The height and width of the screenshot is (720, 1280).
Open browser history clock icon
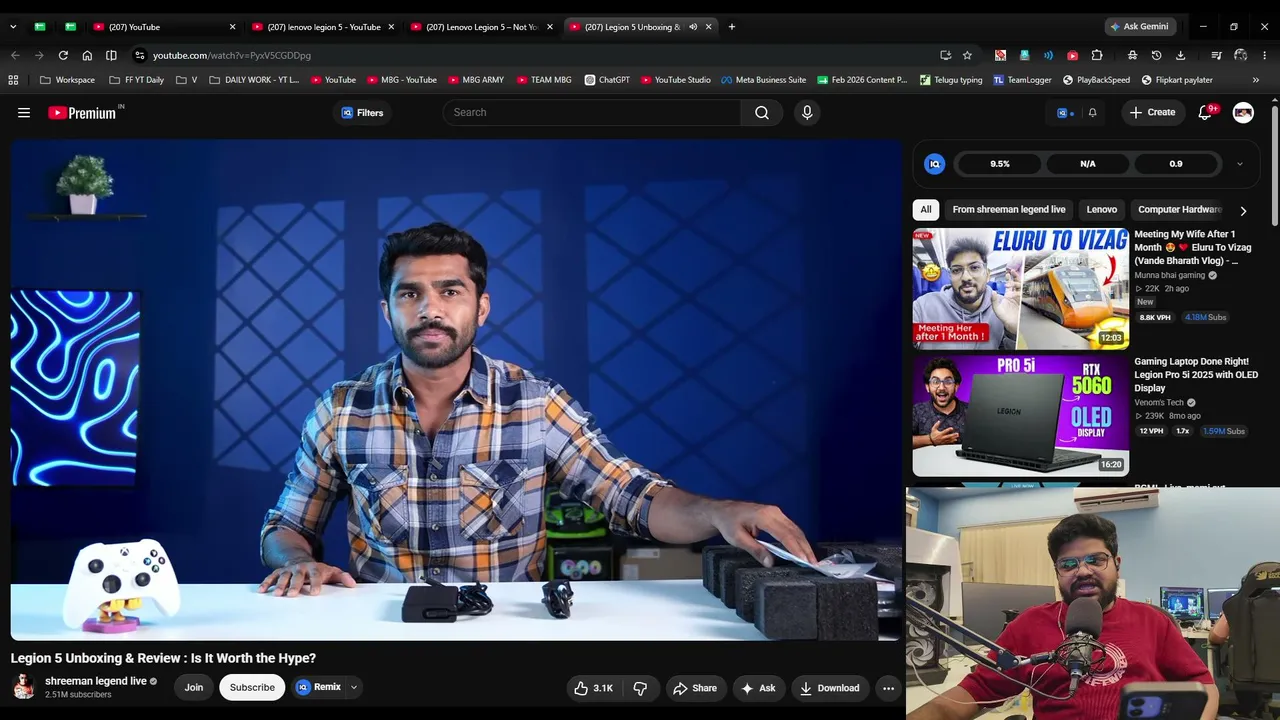pyautogui.click(x=1156, y=55)
